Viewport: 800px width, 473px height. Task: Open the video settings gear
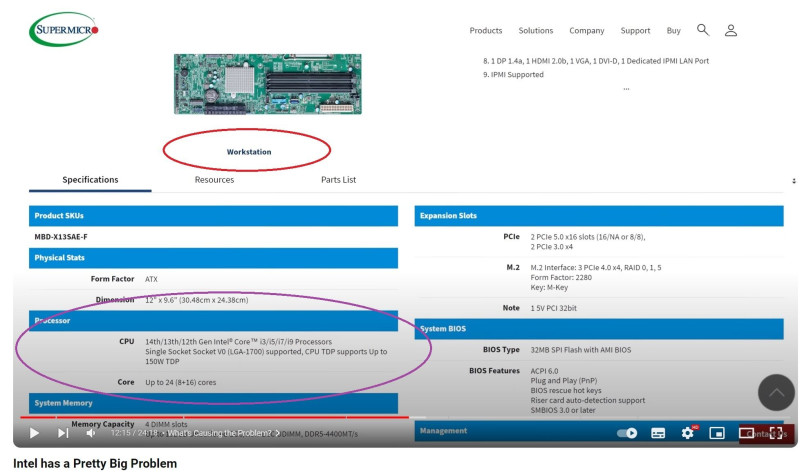click(688, 433)
